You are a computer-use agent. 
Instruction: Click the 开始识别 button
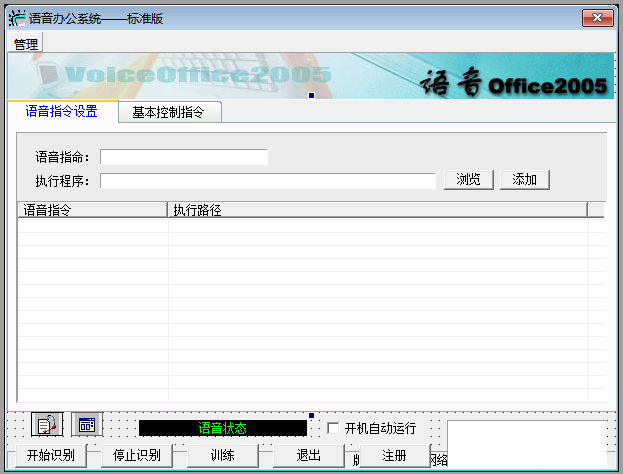click(51, 455)
